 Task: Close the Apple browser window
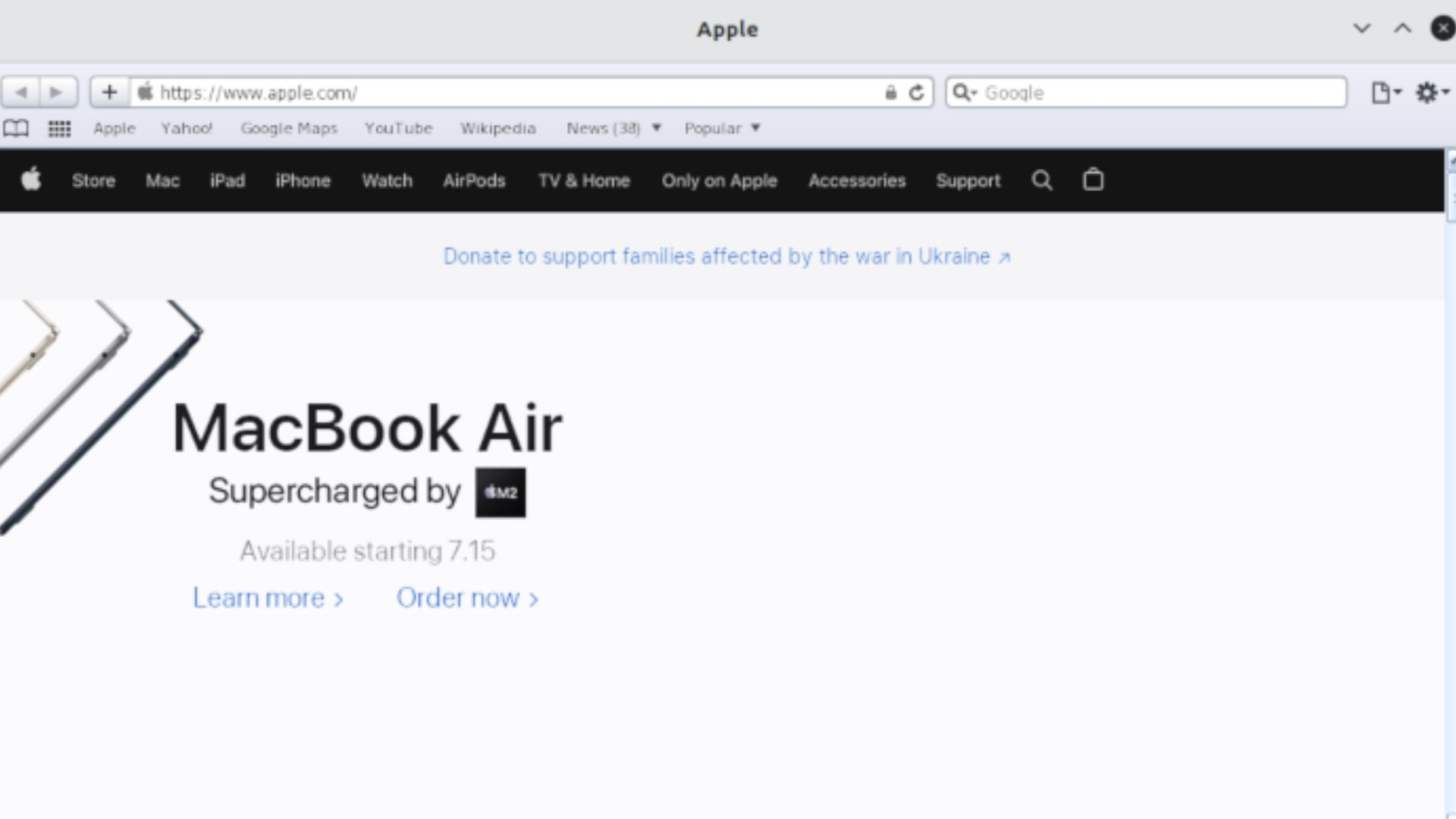(1442, 29)
